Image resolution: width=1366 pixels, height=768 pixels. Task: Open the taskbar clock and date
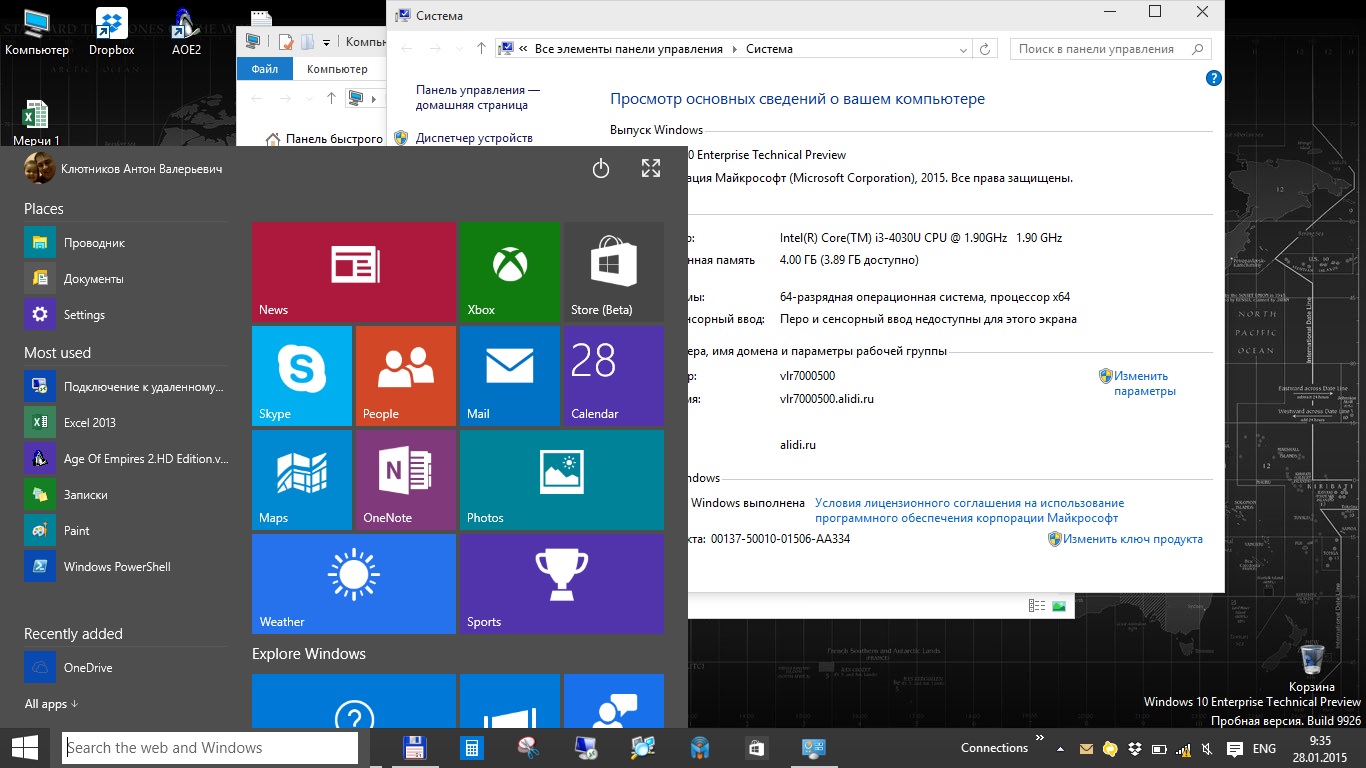tap(1319, 748)
